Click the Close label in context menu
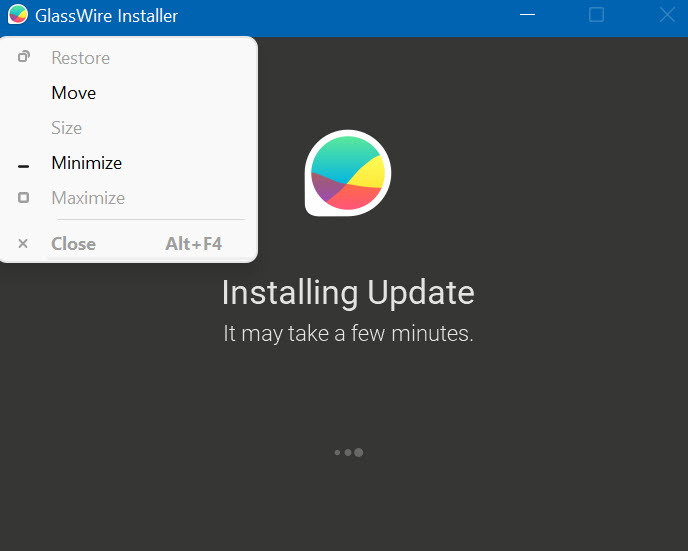Image resolution: width=688 pixels, height=551 pixels. tap(73, 244)
